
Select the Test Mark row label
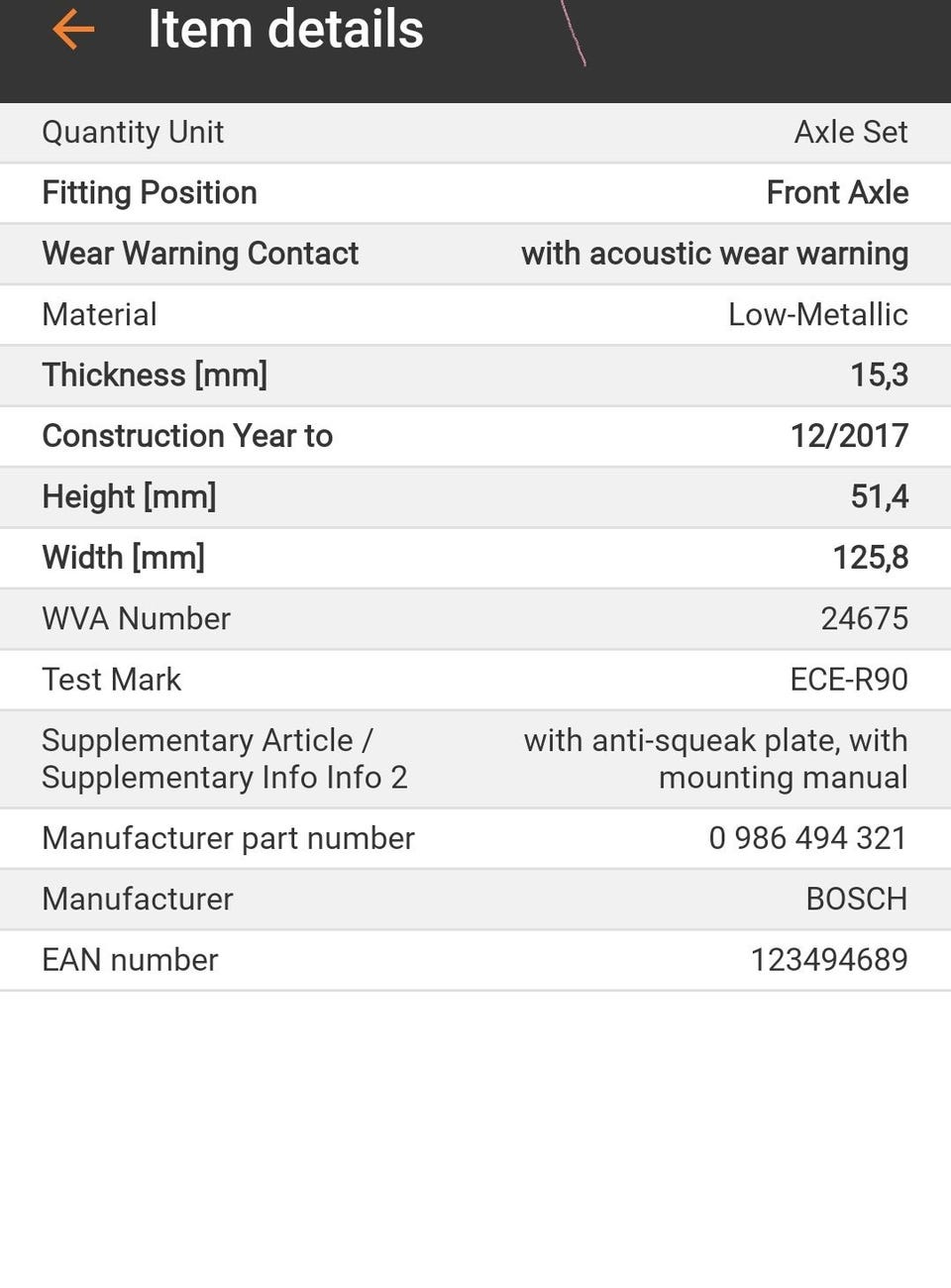coord(111,680)
